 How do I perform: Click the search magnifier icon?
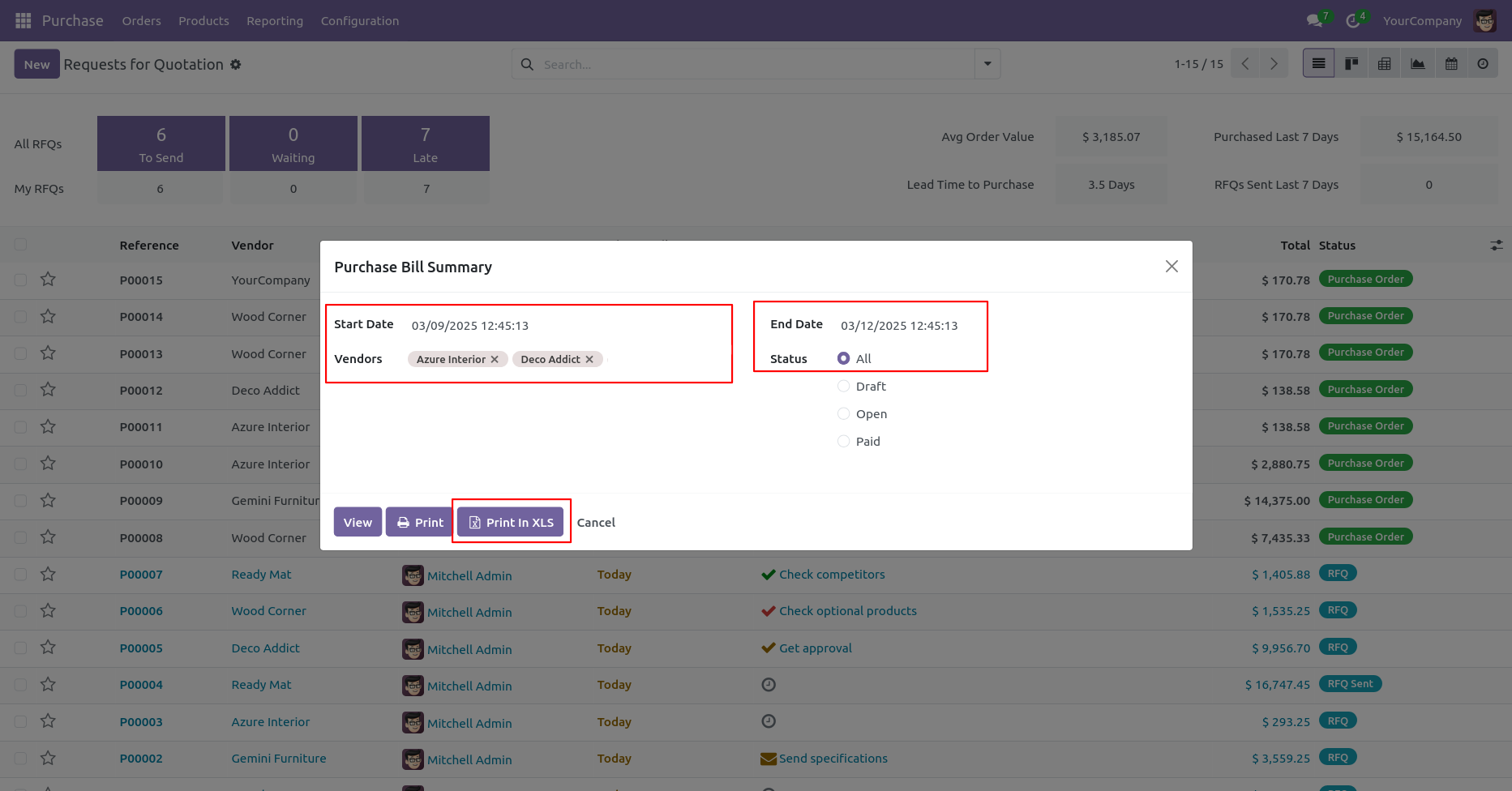point(527,64)
